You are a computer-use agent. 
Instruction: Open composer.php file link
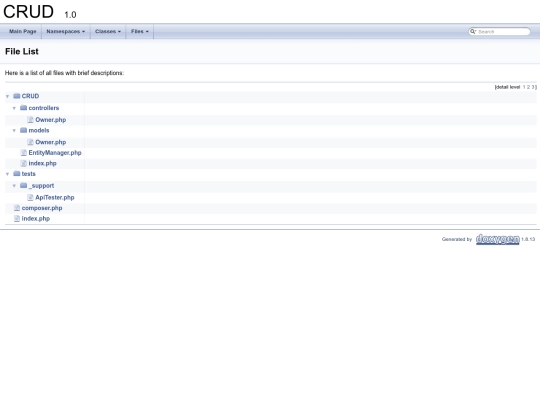[x=42, y=208]
